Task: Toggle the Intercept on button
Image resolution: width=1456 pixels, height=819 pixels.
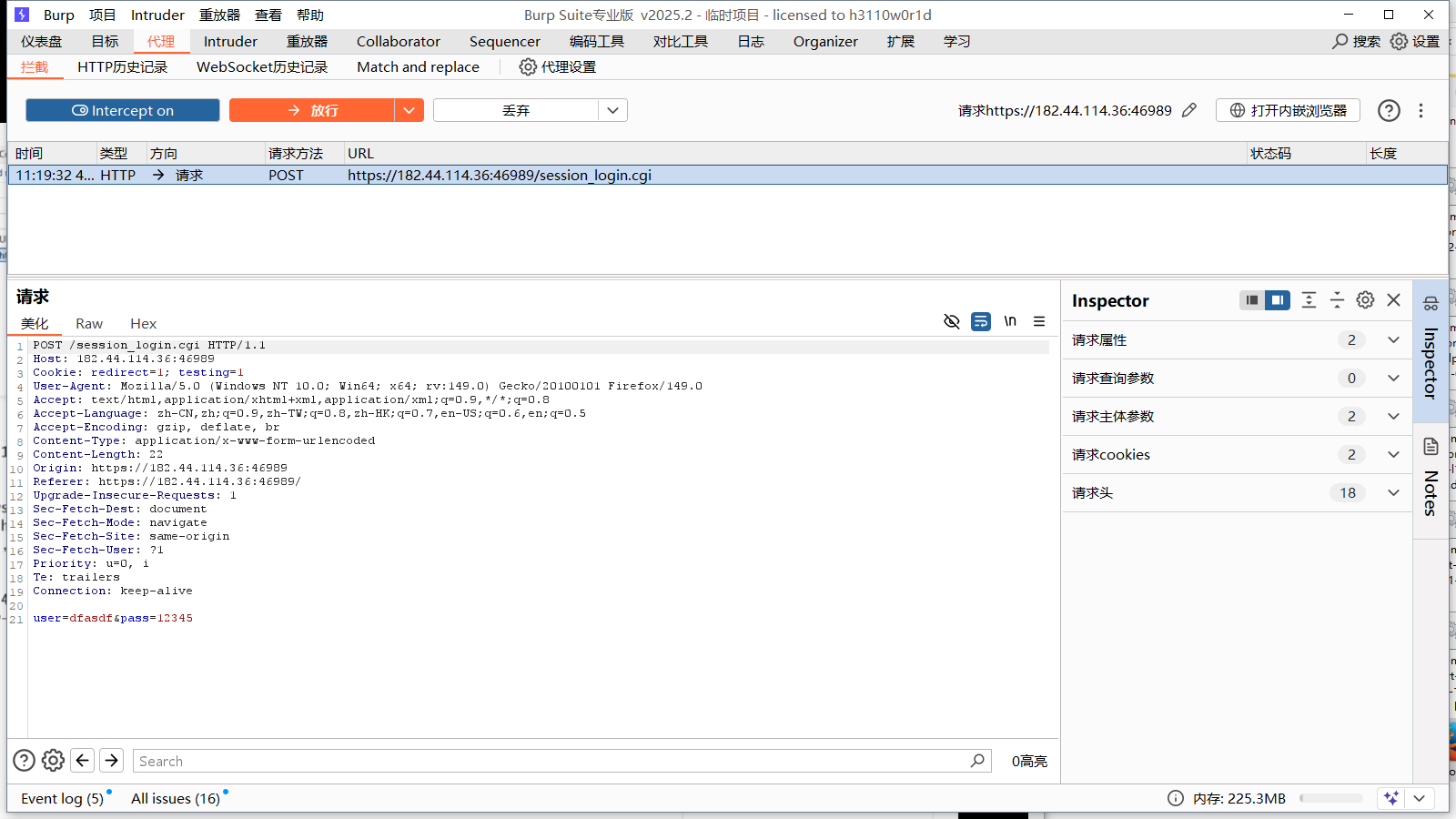Action: click(123, 110)
